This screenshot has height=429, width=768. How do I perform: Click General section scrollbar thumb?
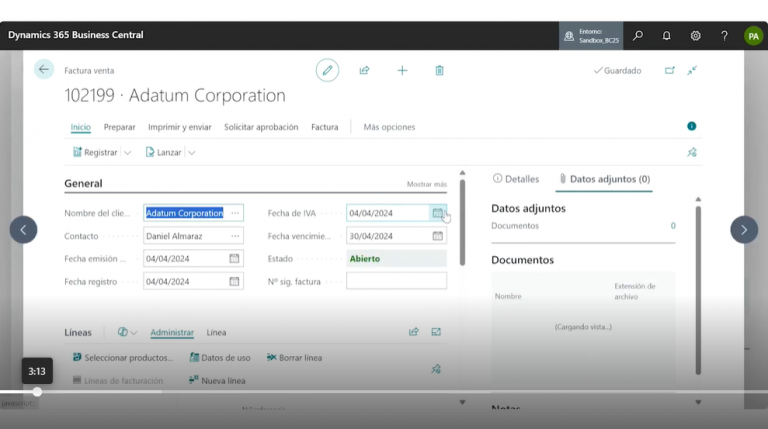tap(462, 223)
